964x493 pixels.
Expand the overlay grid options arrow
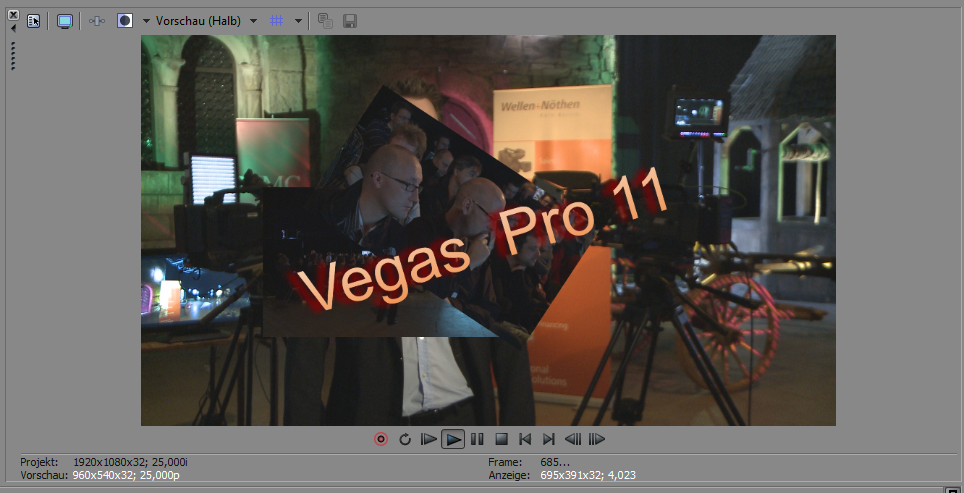[298, 21]
